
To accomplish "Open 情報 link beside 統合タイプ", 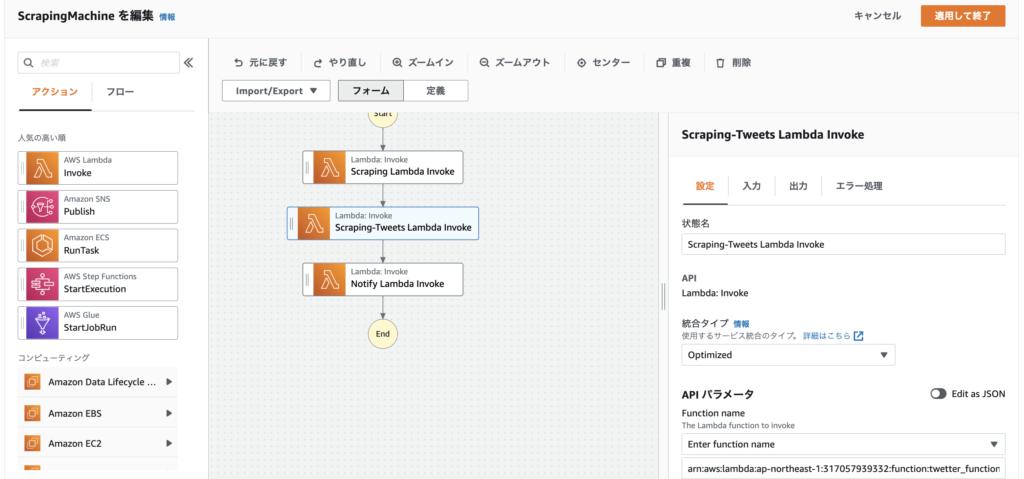I will [741, 323].
